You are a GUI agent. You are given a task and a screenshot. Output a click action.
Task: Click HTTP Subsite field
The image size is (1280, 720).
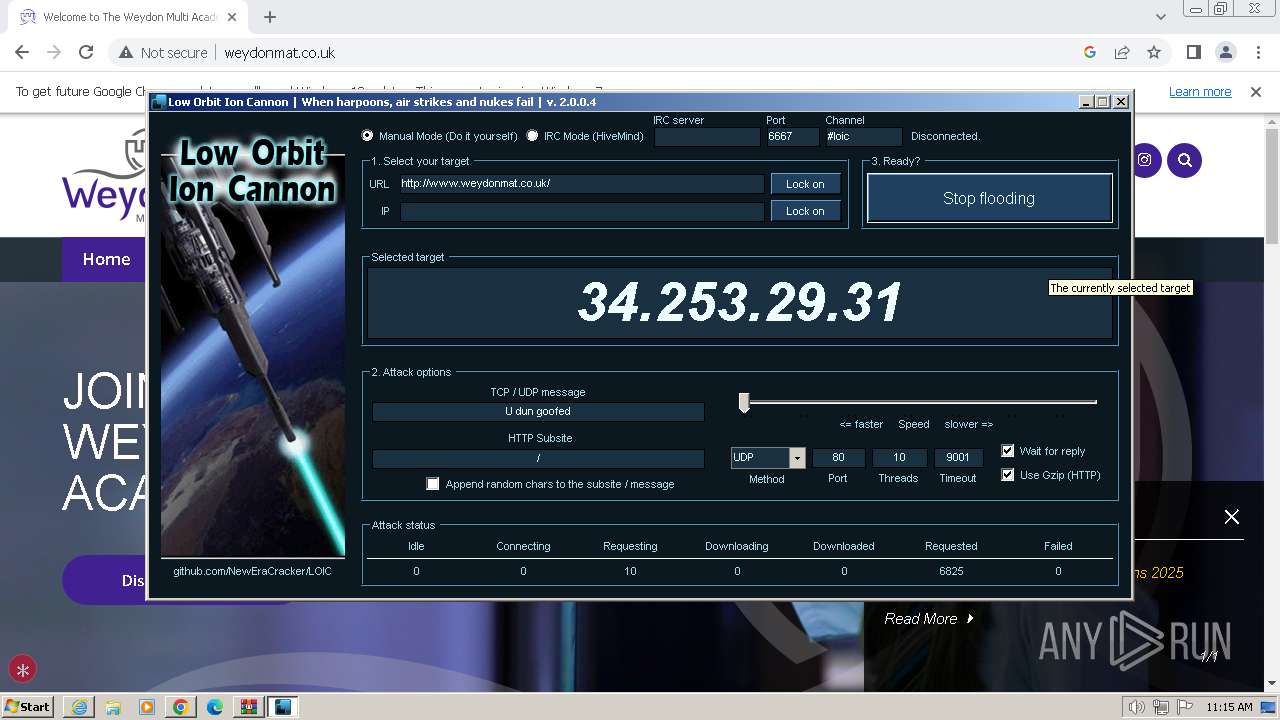pyautogui.click(x=538, y=458)
